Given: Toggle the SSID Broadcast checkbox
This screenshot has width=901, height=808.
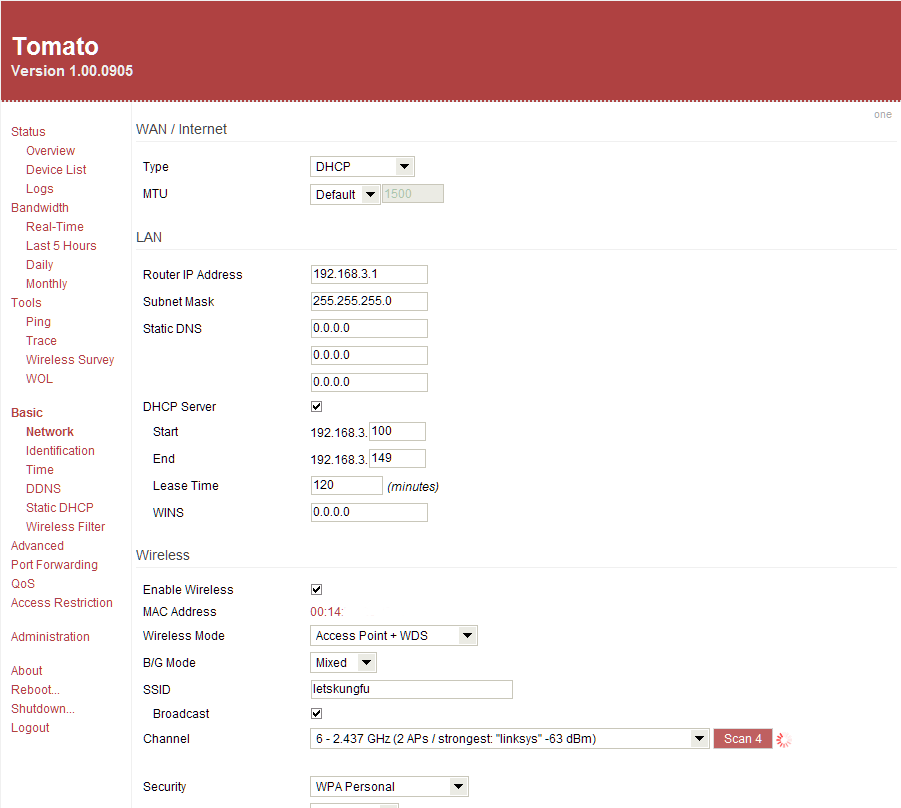Looking at the screenshot, I should (317, 714).
